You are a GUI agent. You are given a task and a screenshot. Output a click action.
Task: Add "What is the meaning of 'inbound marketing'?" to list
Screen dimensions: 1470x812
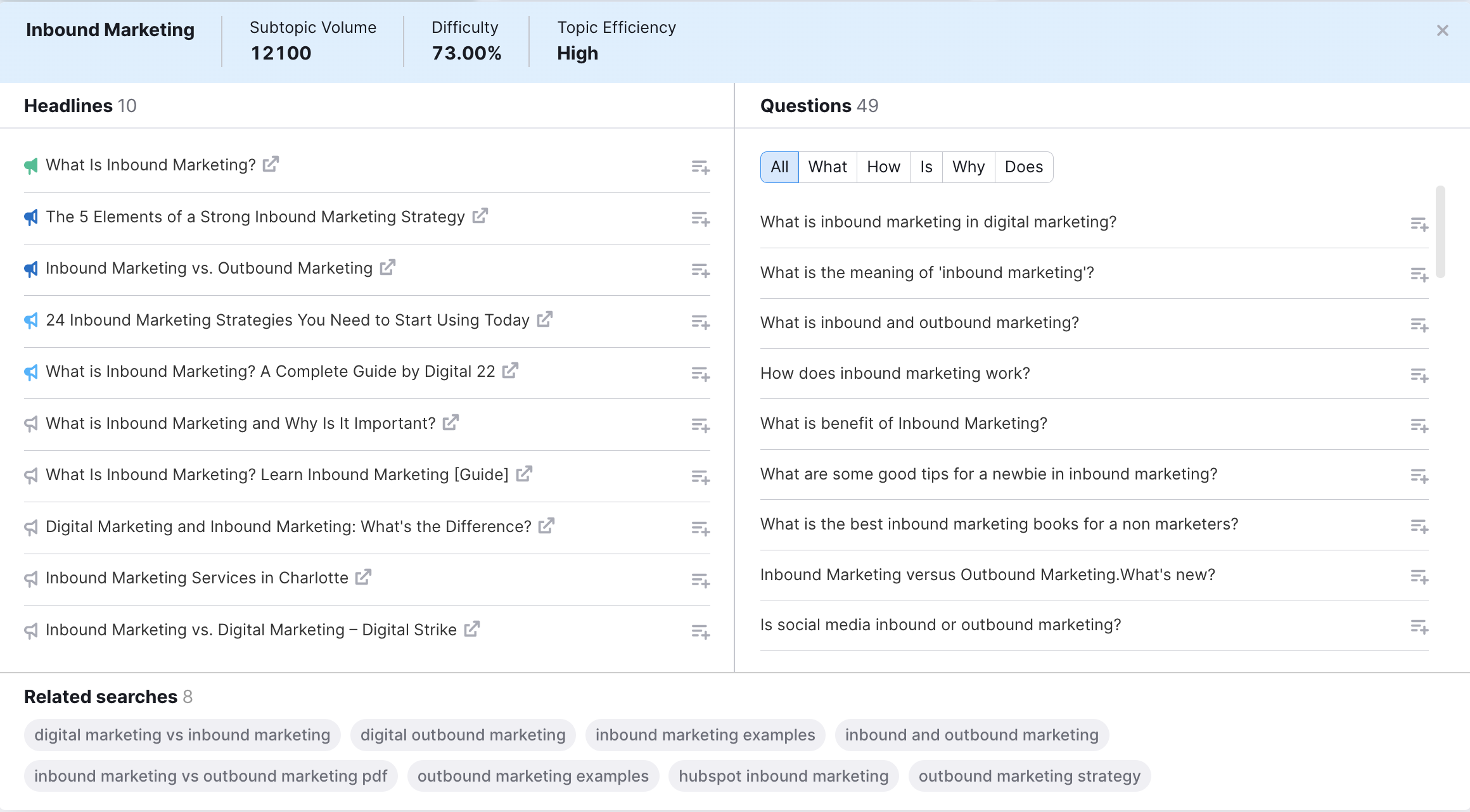1421,275
